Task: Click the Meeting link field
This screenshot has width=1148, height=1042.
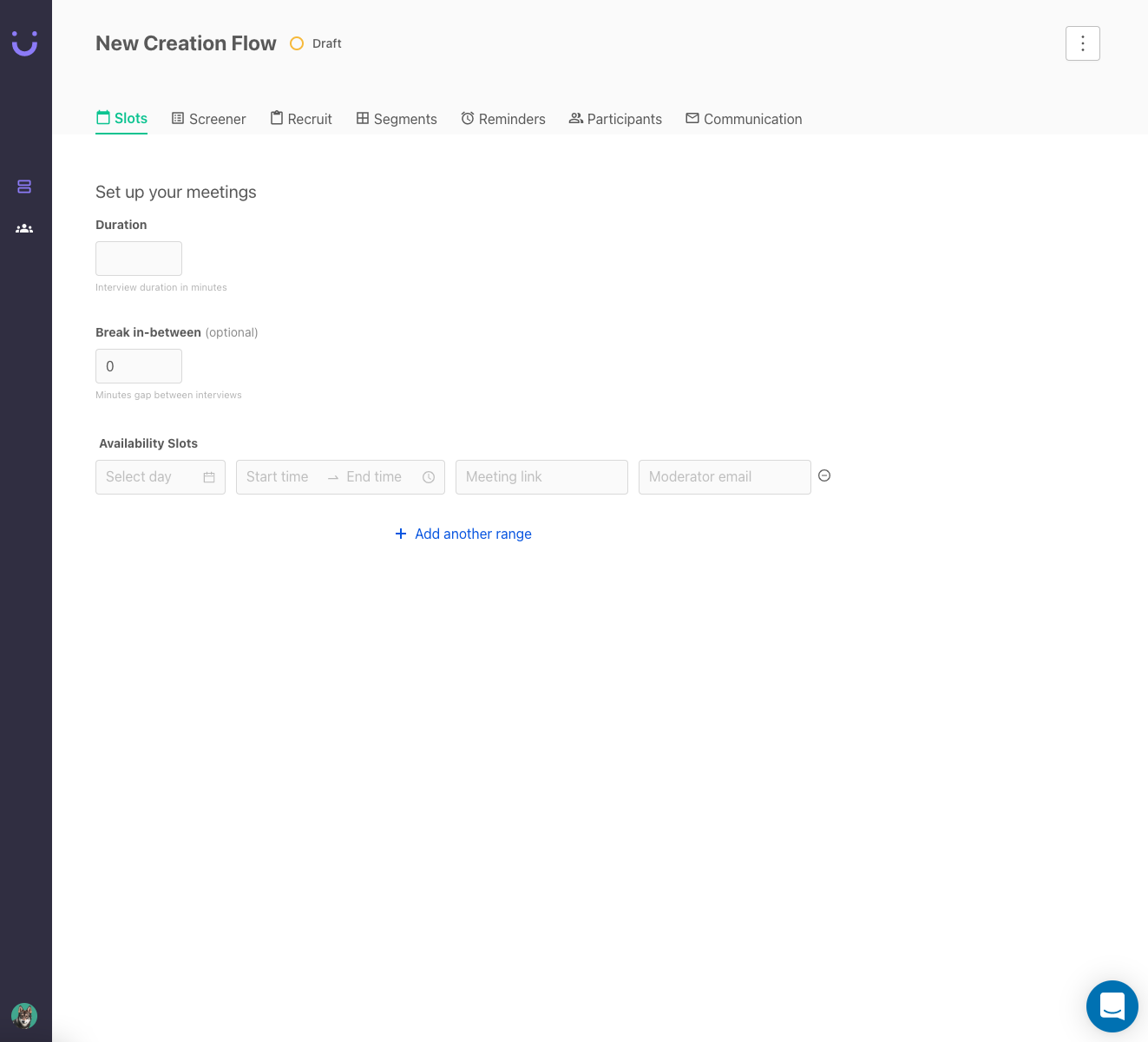Action: [x=541, y=477]
